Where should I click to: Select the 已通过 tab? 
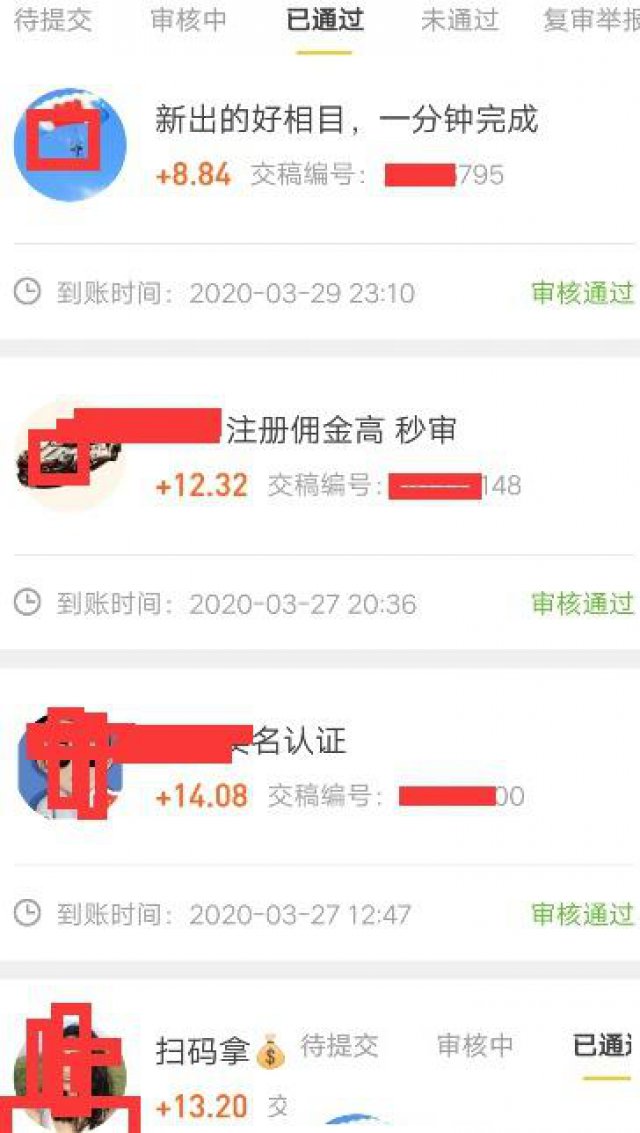pos(325,21)
